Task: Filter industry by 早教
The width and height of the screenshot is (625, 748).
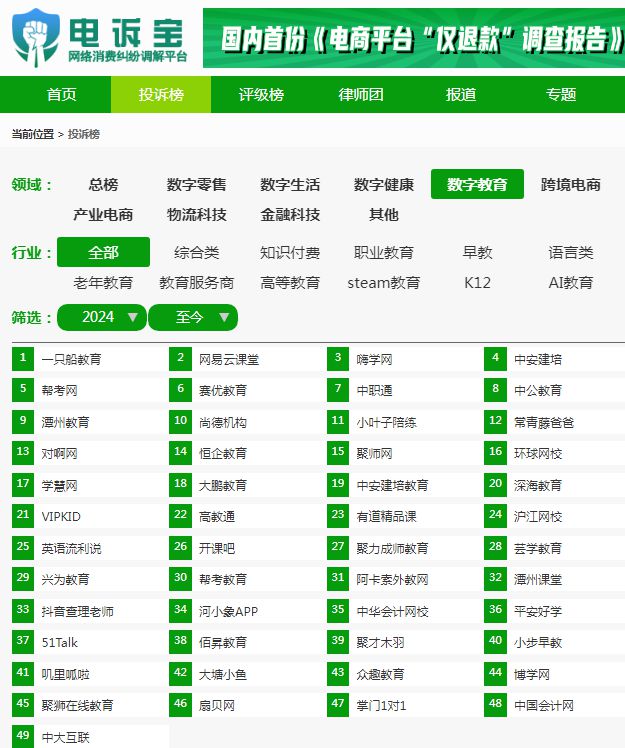Action: coord(477,252)
